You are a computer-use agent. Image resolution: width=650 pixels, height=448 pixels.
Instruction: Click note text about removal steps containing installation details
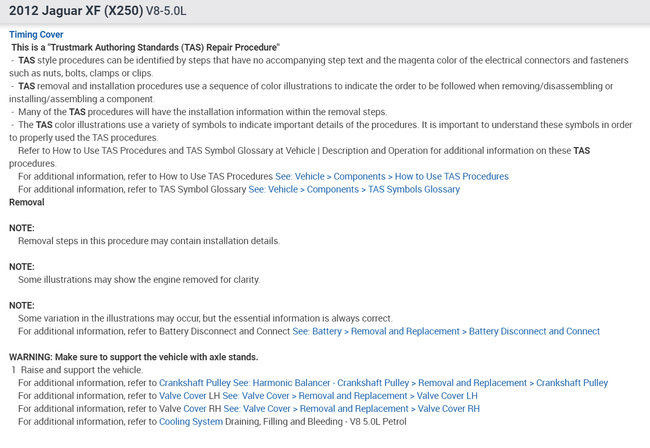click(149, 241)
